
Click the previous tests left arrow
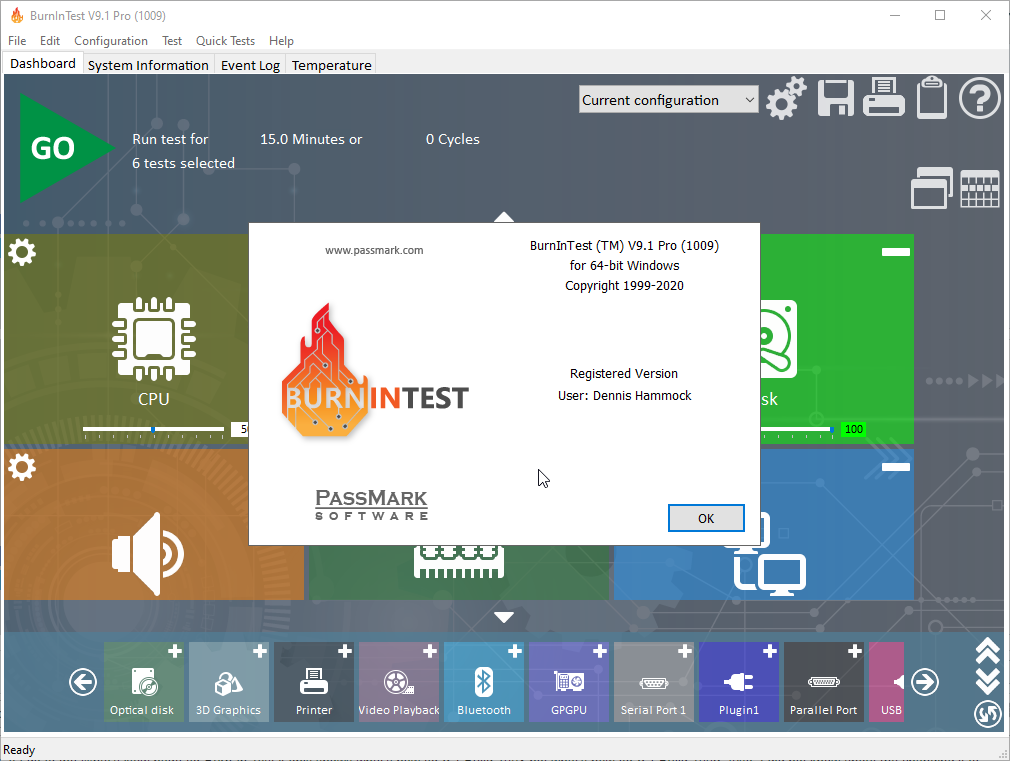pos(83,682)
